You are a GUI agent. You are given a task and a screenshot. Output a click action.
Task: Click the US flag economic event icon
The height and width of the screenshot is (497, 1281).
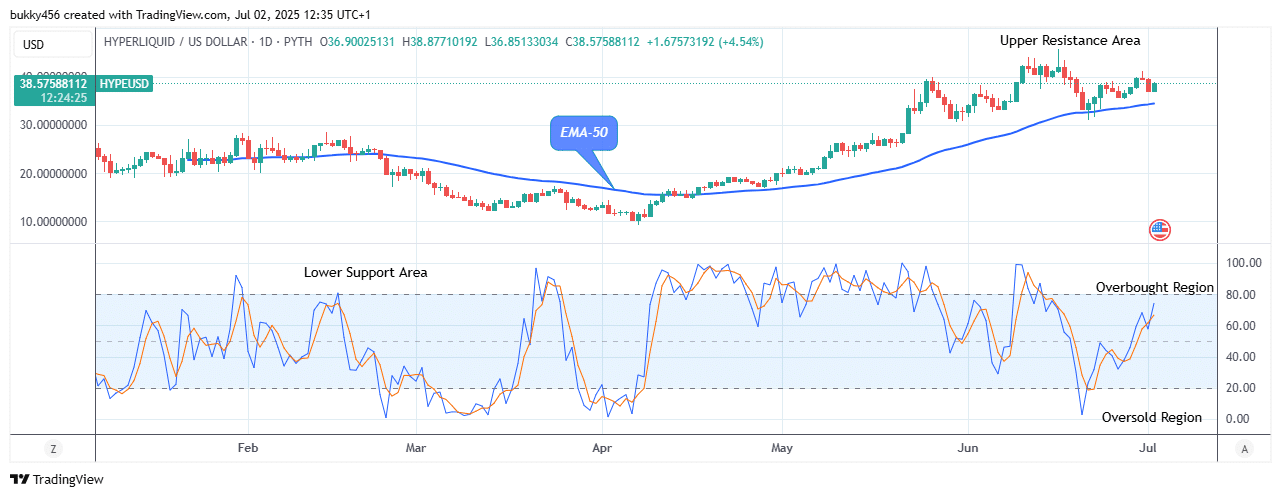(x=1160, y=230)
